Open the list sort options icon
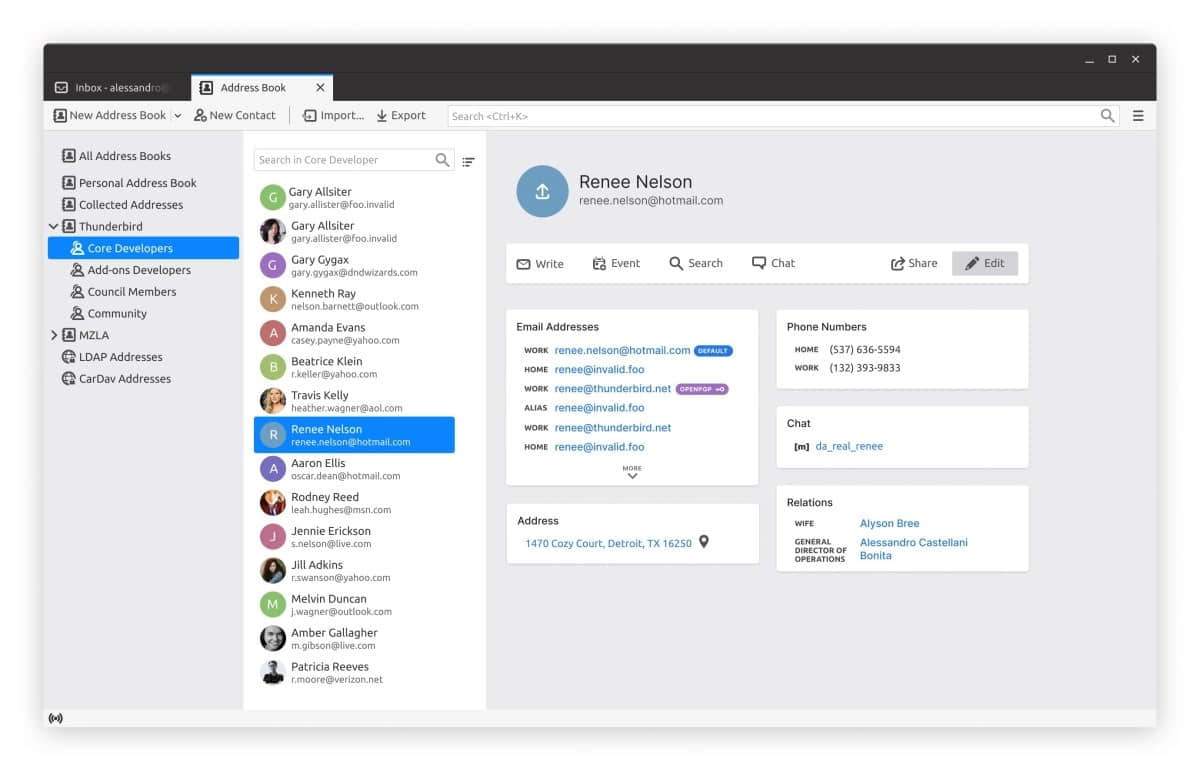 click(468, 161)
